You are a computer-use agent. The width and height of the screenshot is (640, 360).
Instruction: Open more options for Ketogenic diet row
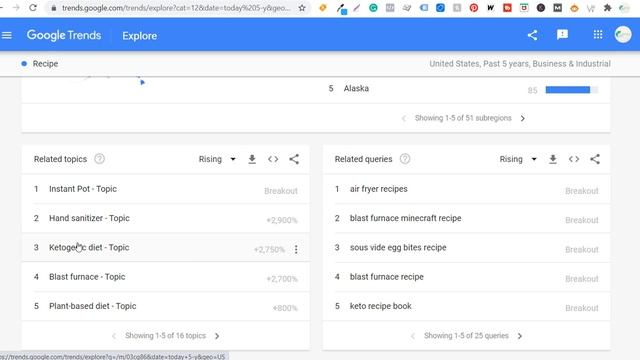pos(296,249)
